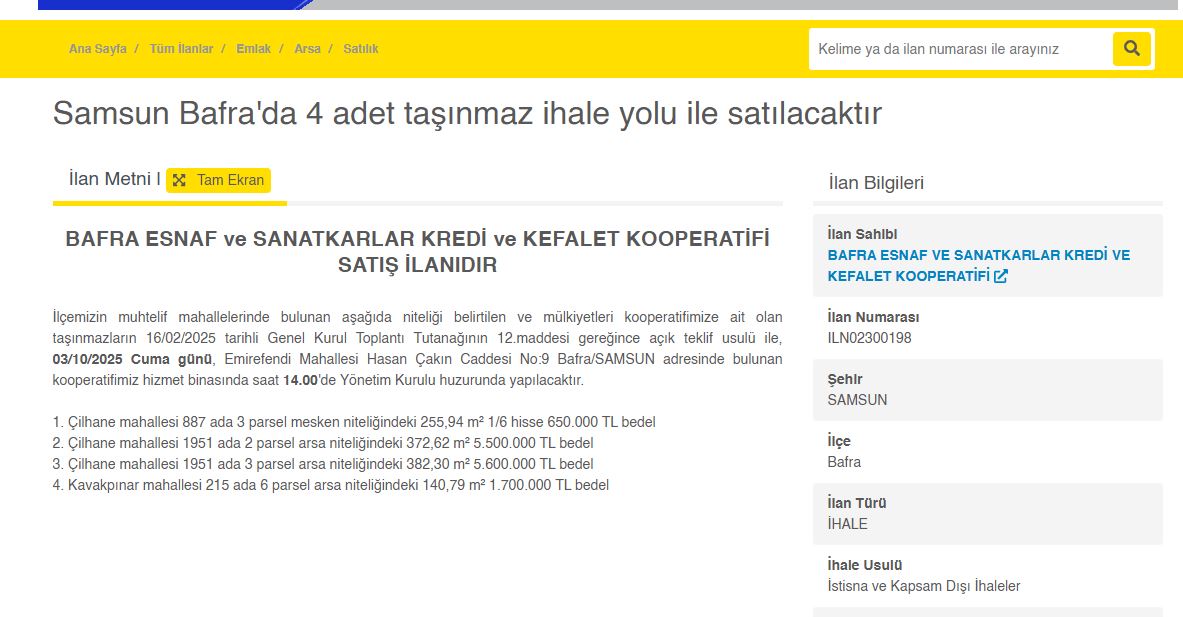Click the SATIŞ İLANIDIR announcement heading
The height and width of the screenshot is (617, 1183).
417,265
